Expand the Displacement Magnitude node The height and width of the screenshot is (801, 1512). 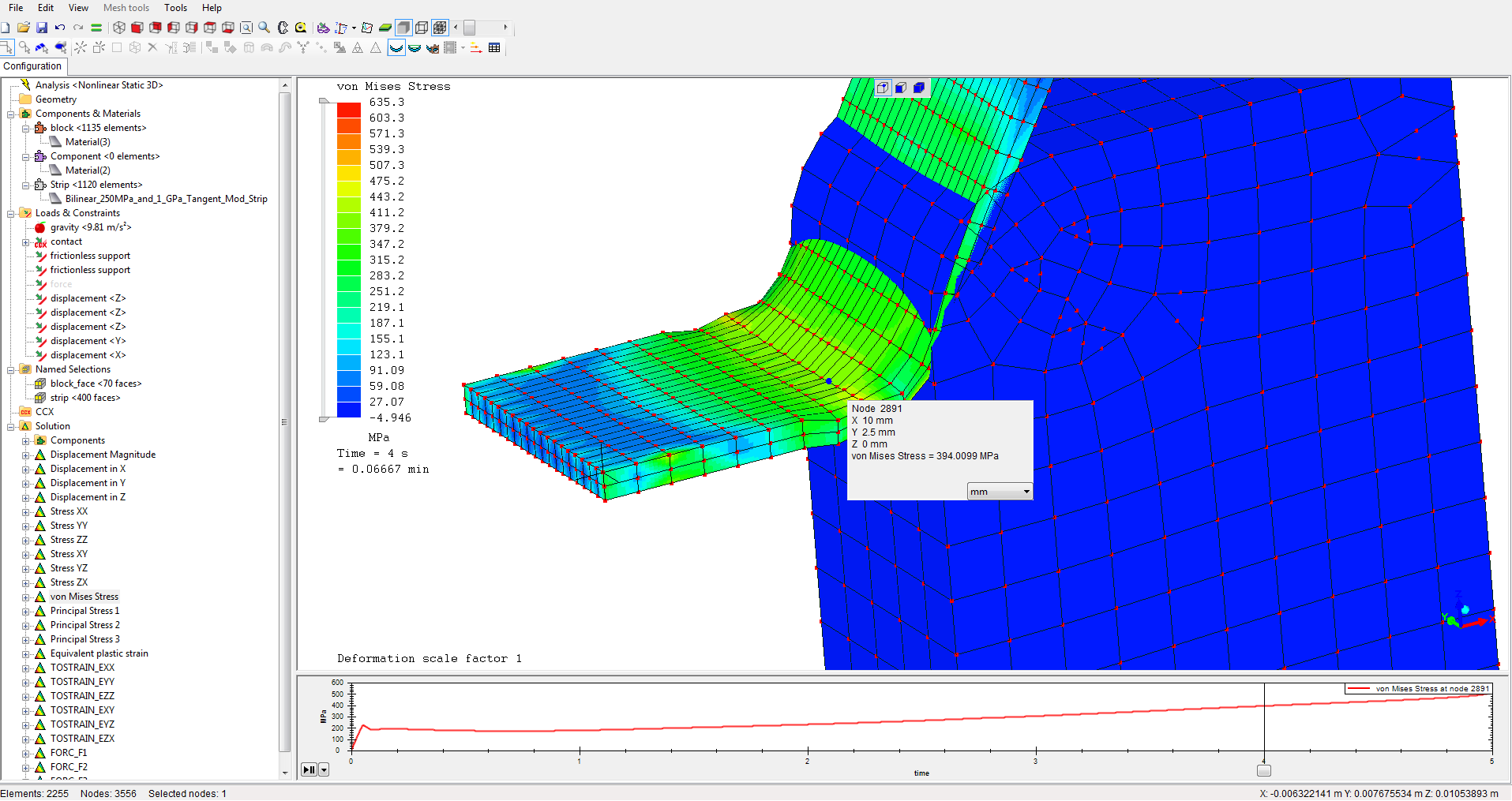pyautogui.click(x=25, y=455)
